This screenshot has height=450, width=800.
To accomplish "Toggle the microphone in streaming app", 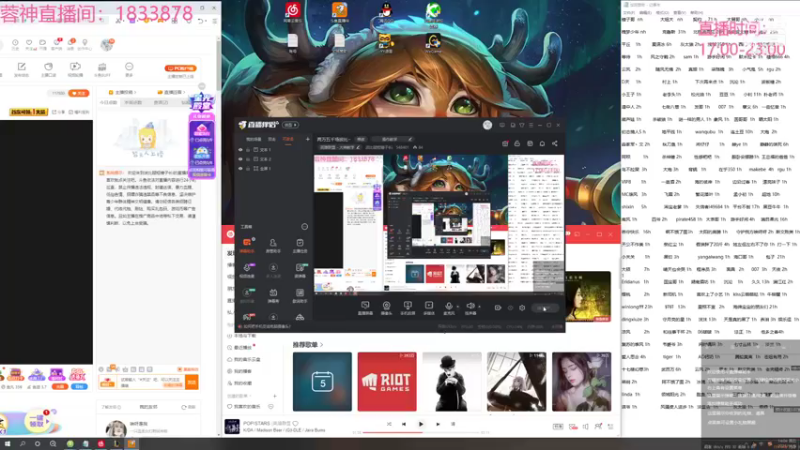I will click(448, 307).
